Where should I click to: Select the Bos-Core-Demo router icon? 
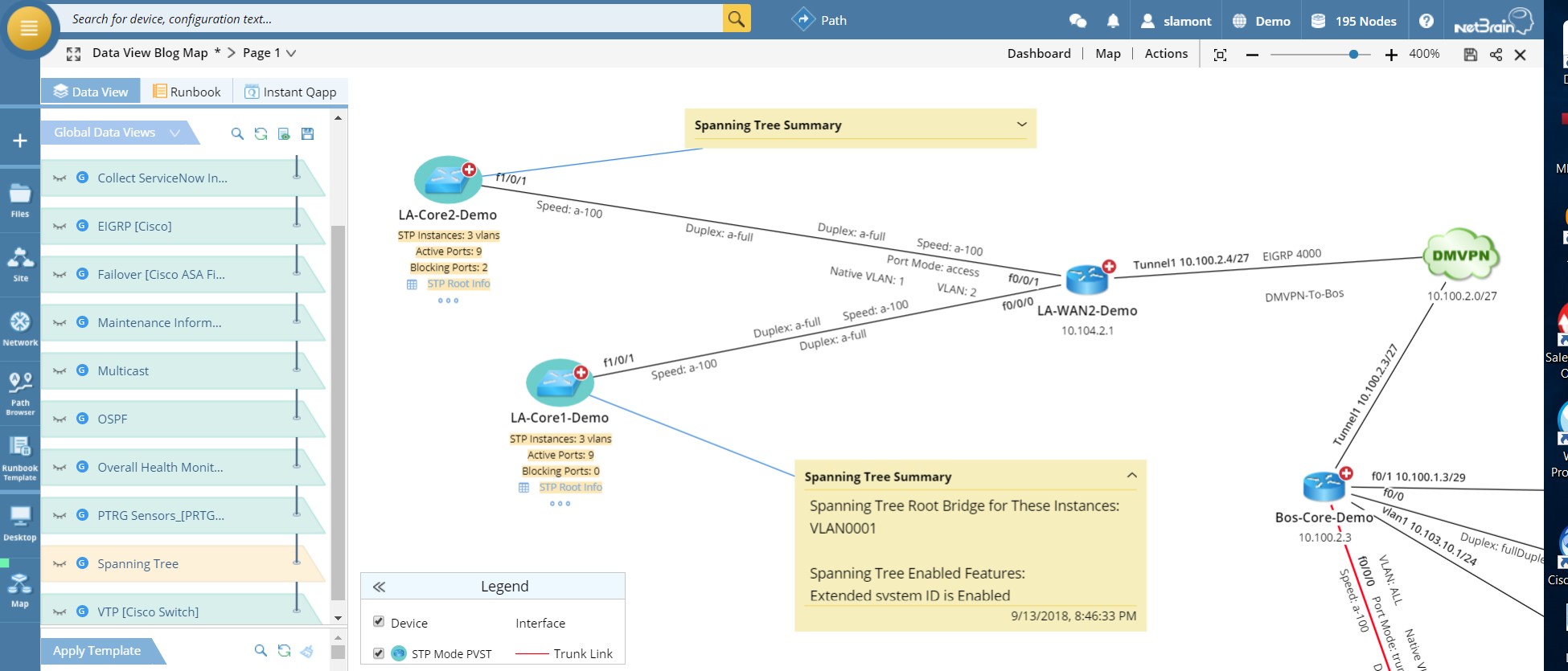1324,485
